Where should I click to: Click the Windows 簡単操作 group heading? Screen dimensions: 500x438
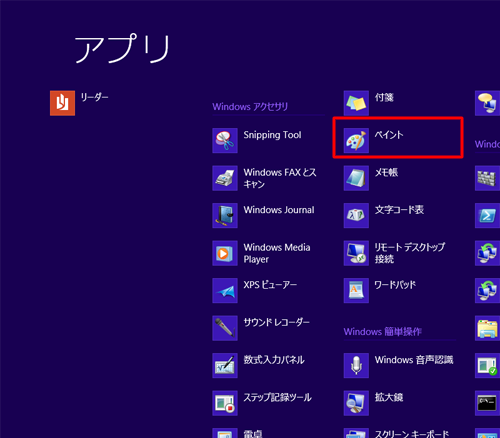coord(383,332)
